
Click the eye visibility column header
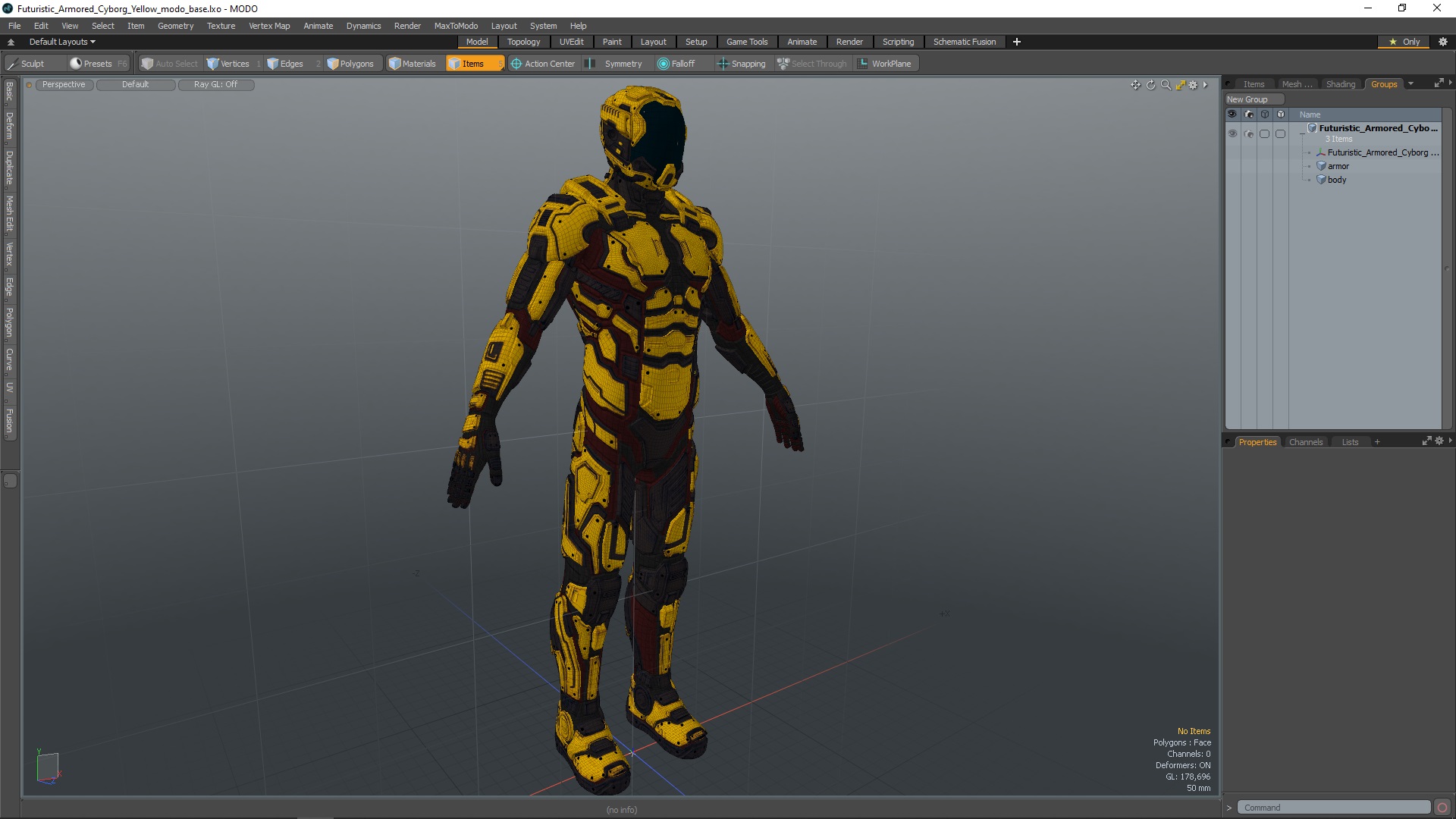coord(1232,115)
